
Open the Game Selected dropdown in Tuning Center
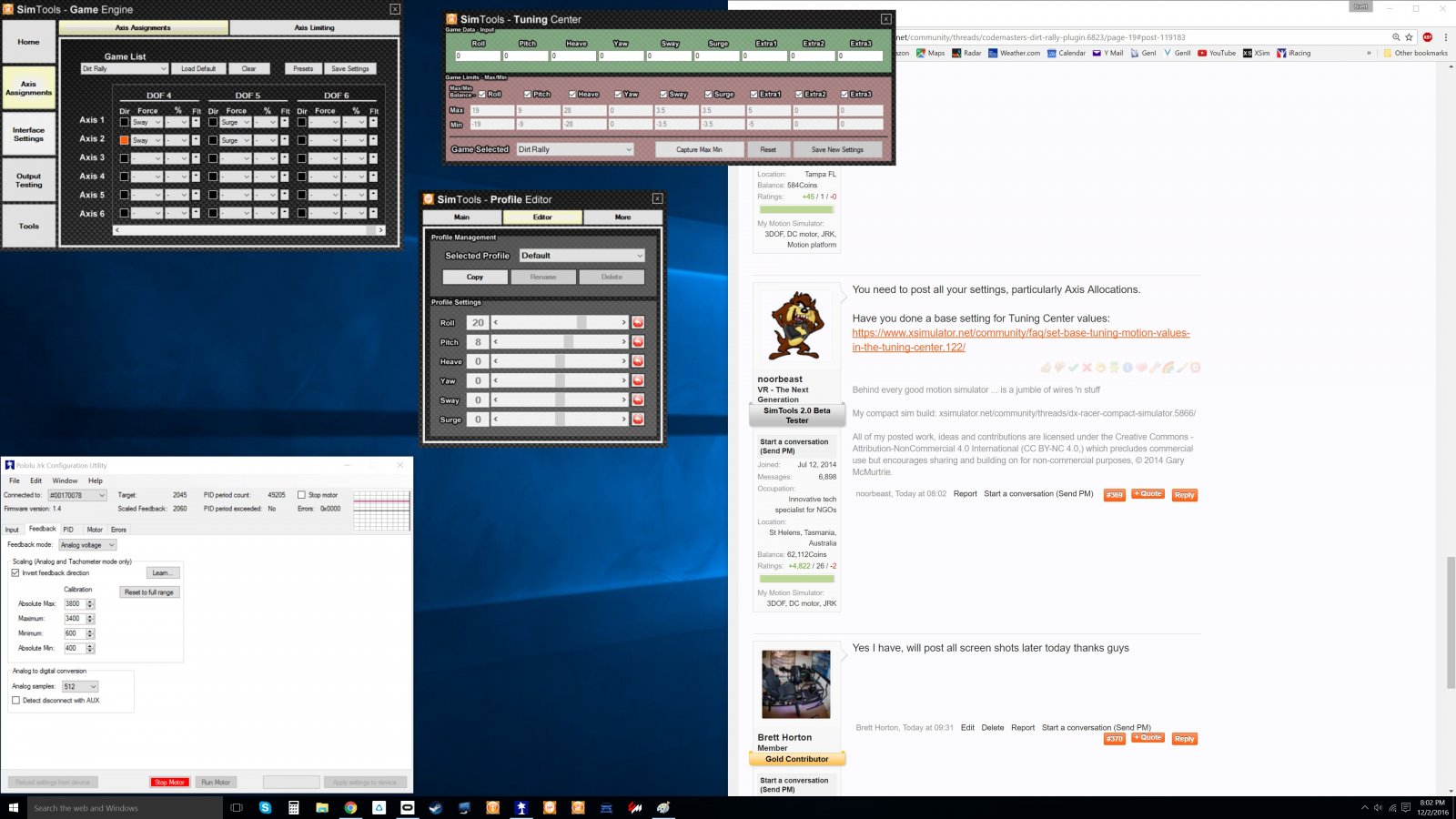[575, 149]
